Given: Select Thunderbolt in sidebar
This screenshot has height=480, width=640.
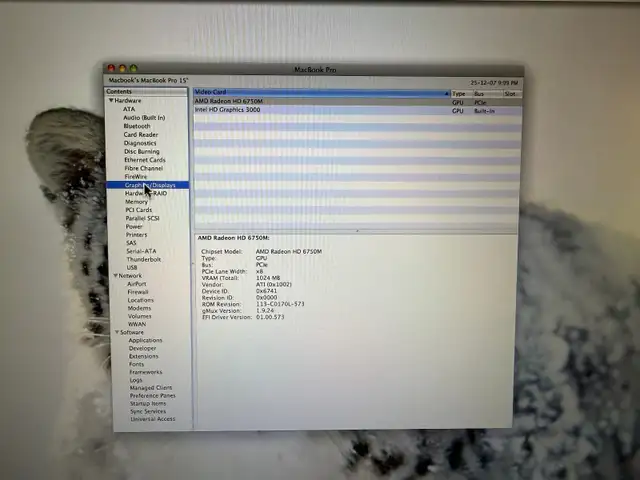Looking at the screenshot, I should coord(144,259).
